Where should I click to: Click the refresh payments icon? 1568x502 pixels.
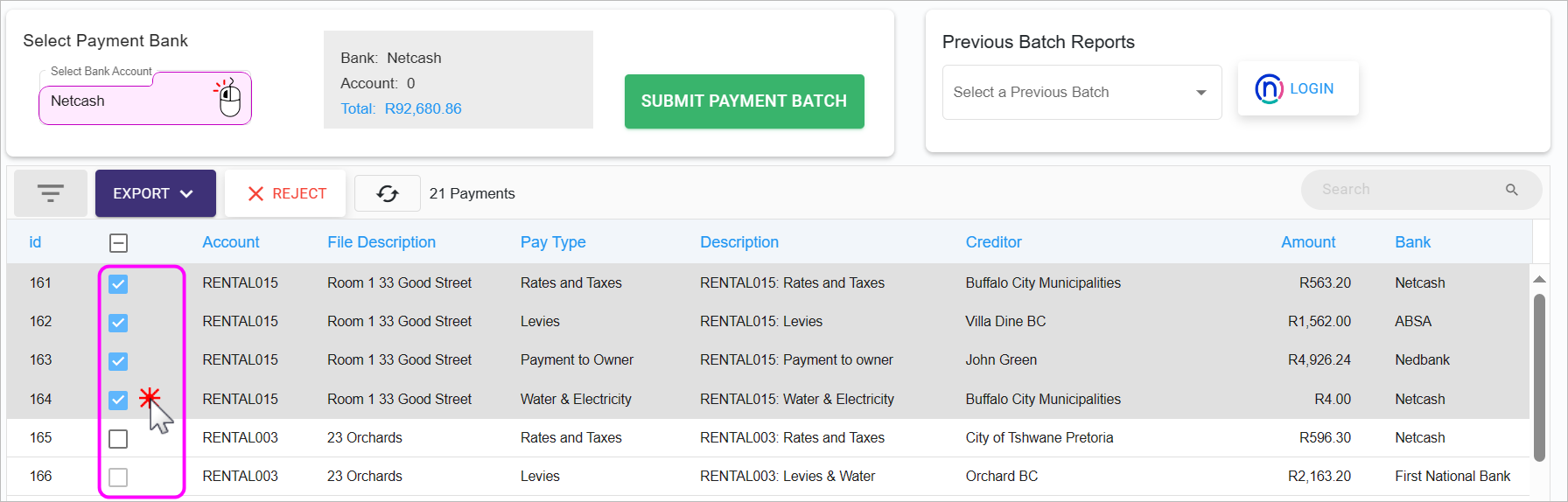388,193
